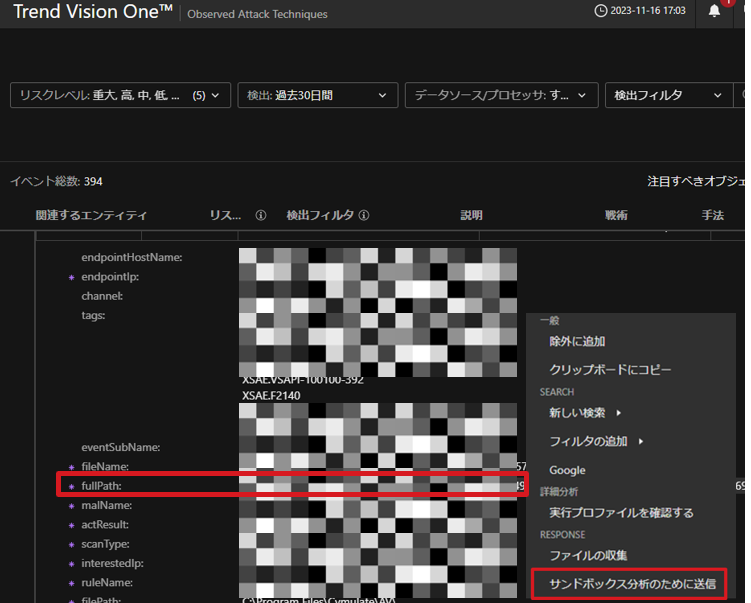This screenshot has height=603, width=751.
Task: Click the diamond icon beside fullPath
Action: tap(71, 486)
